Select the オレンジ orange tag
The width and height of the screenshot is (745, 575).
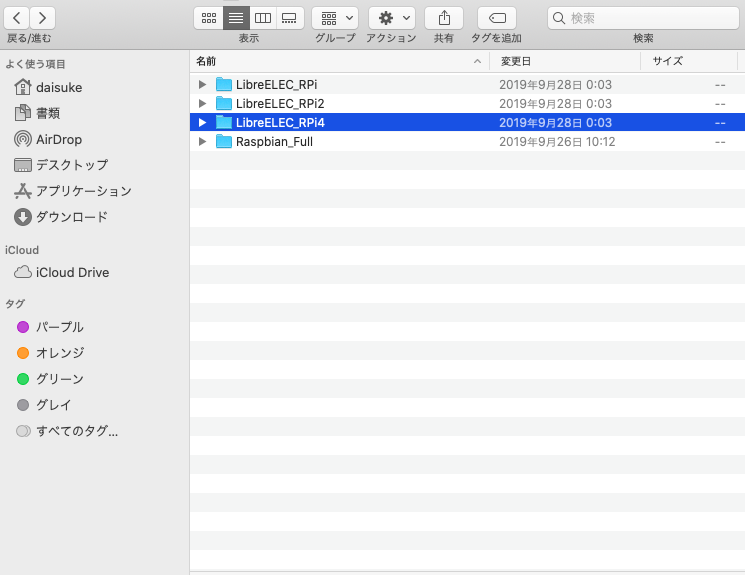coord(50,353)
